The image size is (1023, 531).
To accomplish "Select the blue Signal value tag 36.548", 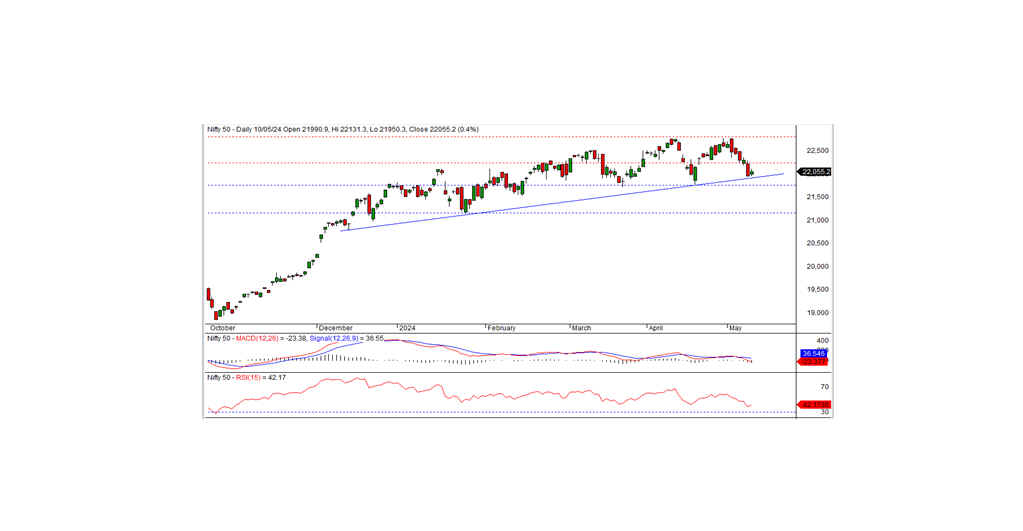I will coord(813,353).
